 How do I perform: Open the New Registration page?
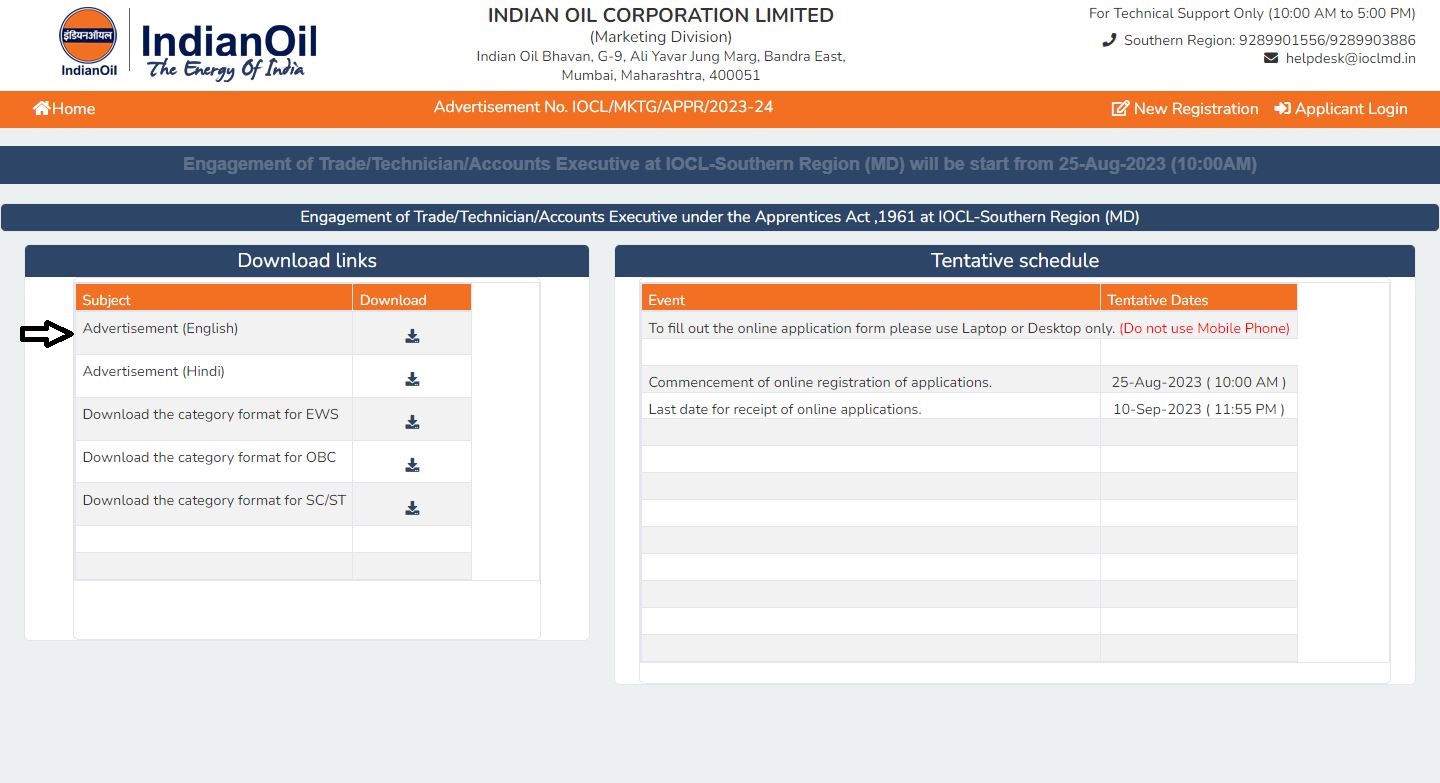tap(1195, 108)
